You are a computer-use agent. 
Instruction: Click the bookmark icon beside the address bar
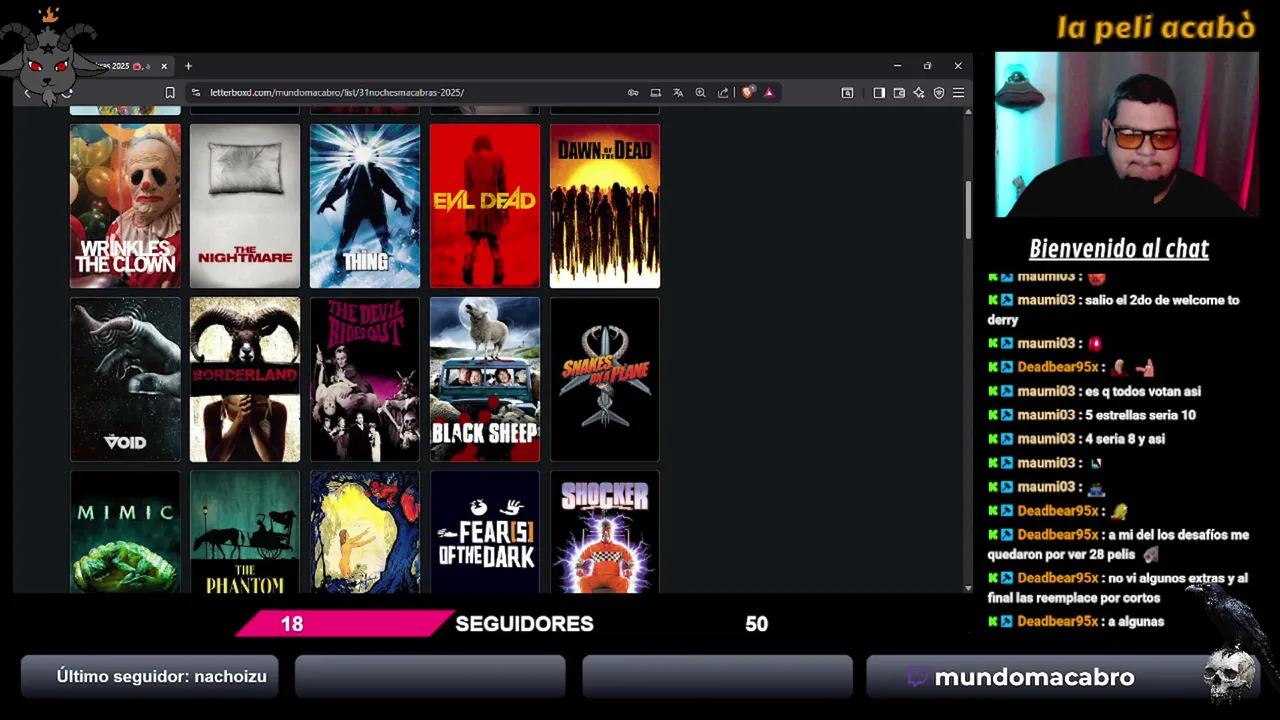[x=170, y=93]
